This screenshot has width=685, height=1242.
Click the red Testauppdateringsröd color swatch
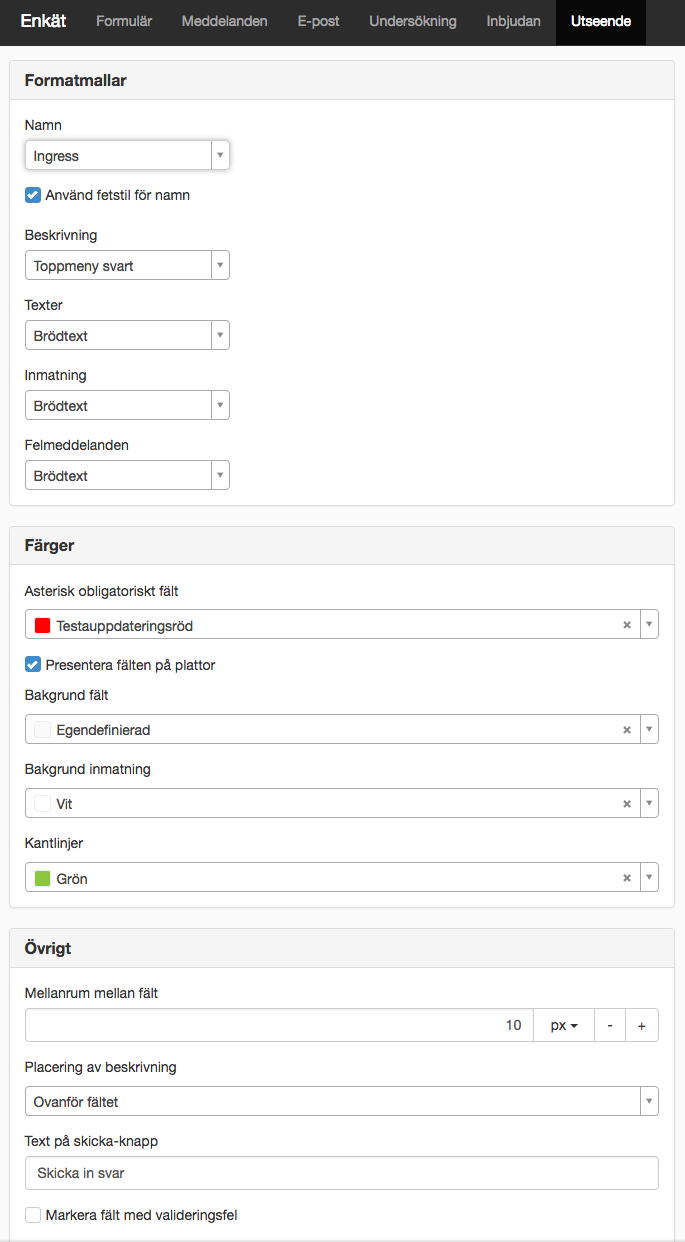click(42, 625)
